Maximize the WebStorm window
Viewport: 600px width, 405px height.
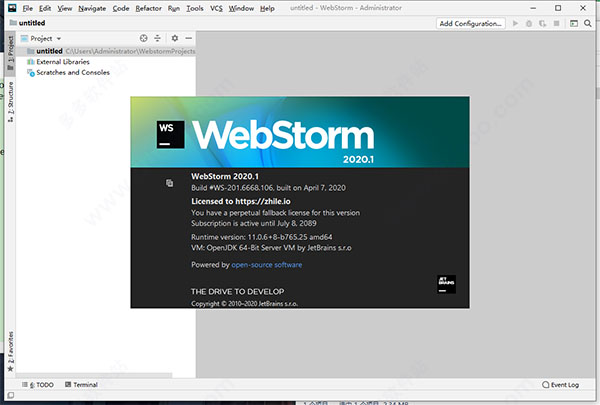tap(558, 8)
